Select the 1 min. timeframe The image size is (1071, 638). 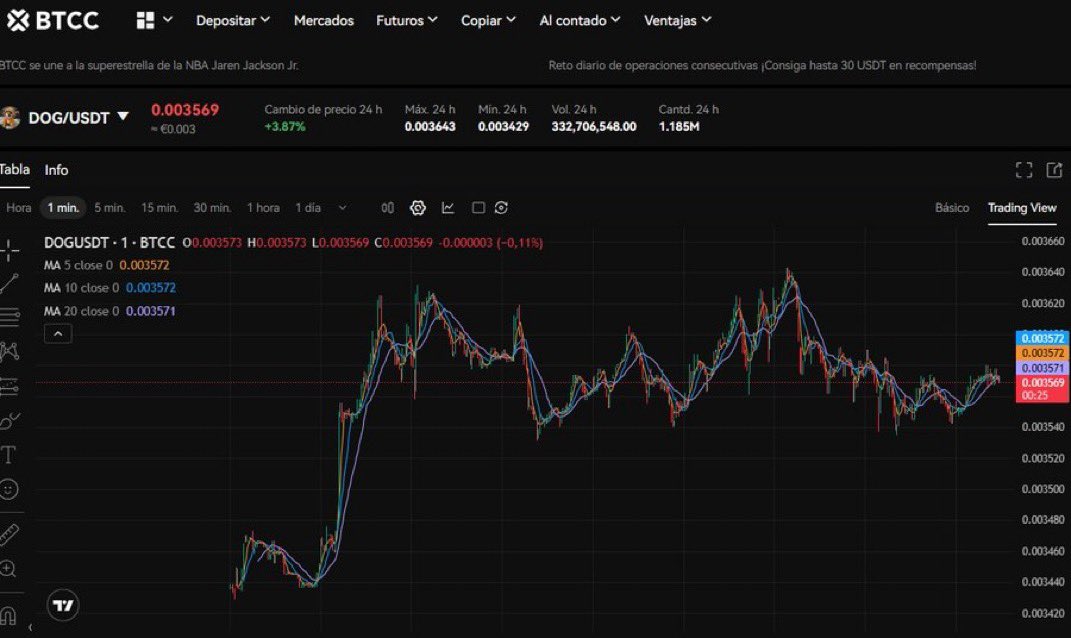point(63,208)
